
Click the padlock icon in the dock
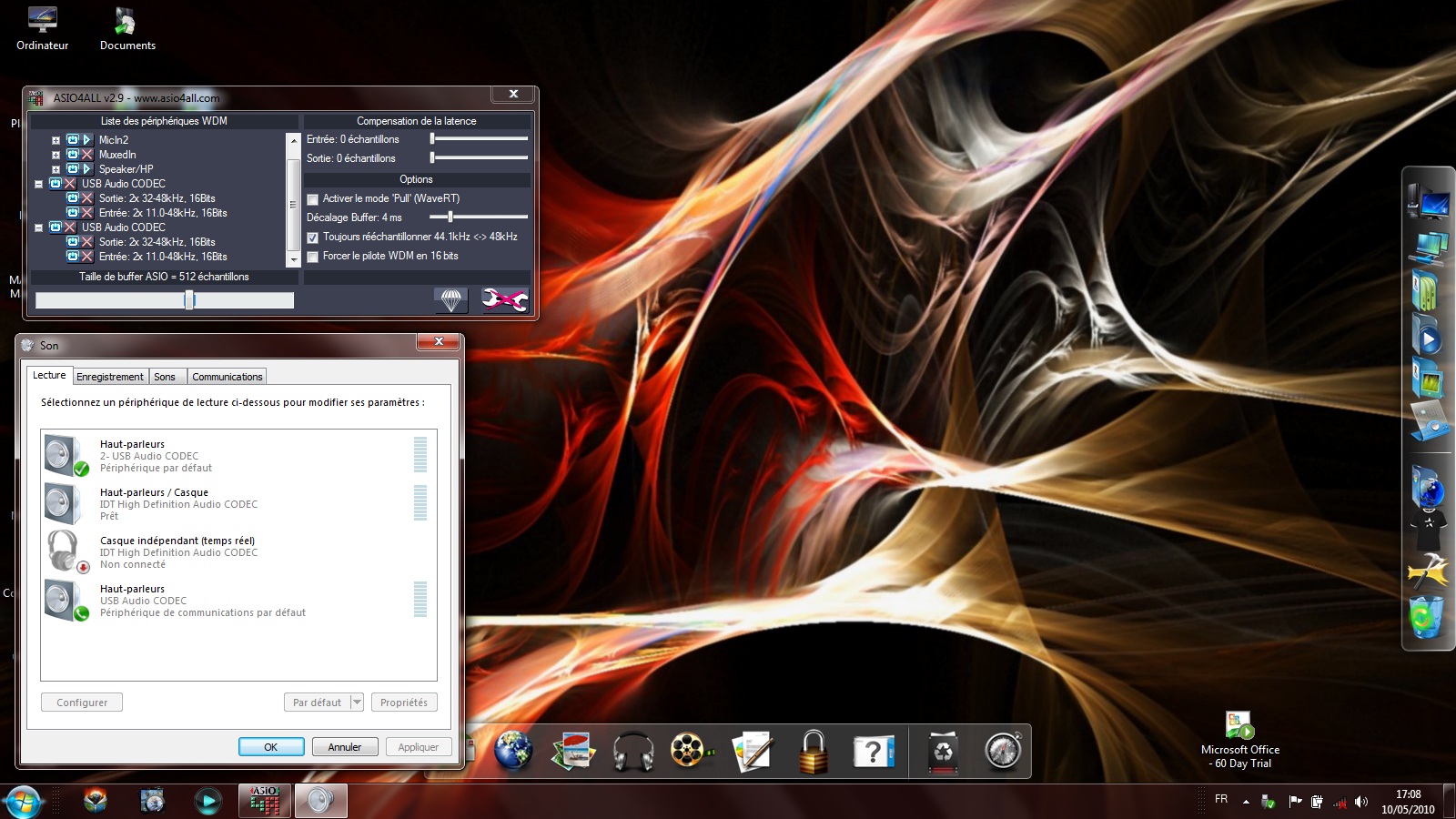pyautogui.click(x=813, y=752)
